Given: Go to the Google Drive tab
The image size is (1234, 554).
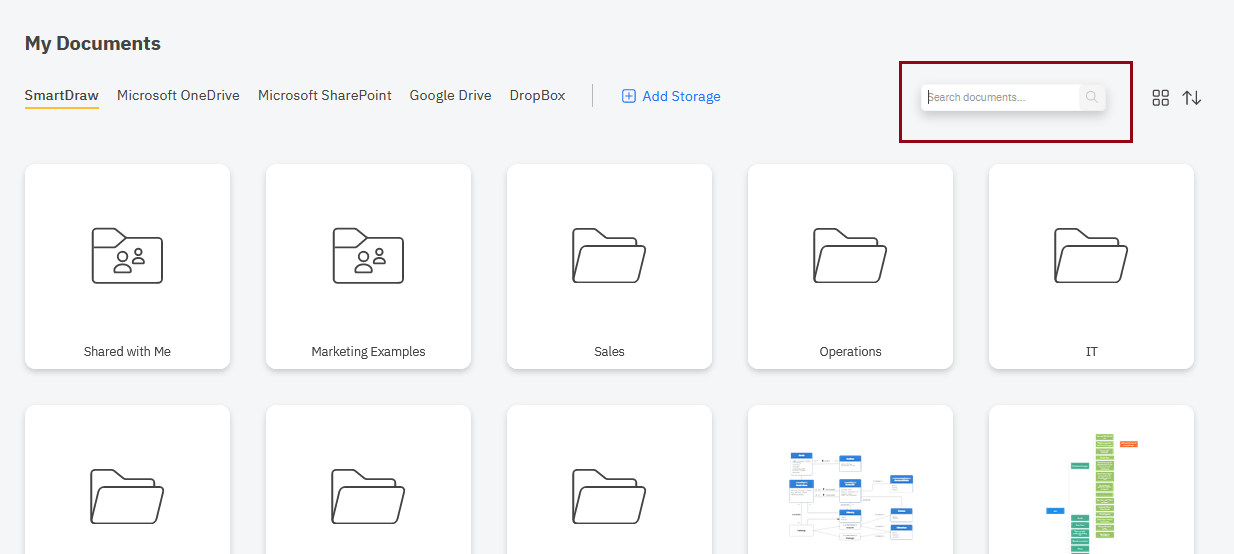Looking at the screenshot, I should pyautogui.click(x=450, y=96).
